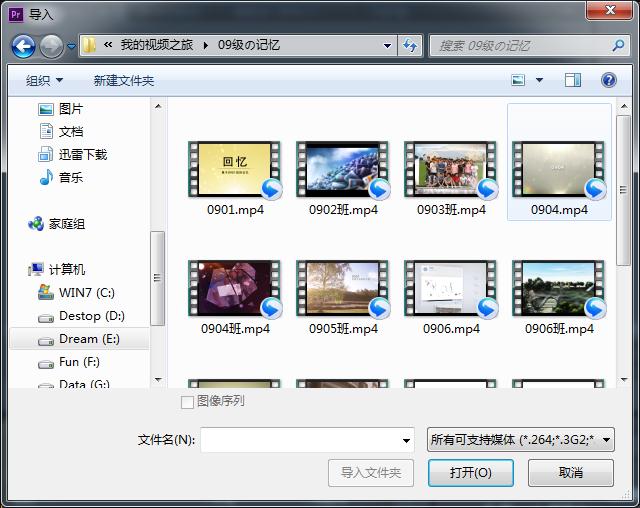
Task: Open Destop (D:) drive
Action: tap(81, 316)
